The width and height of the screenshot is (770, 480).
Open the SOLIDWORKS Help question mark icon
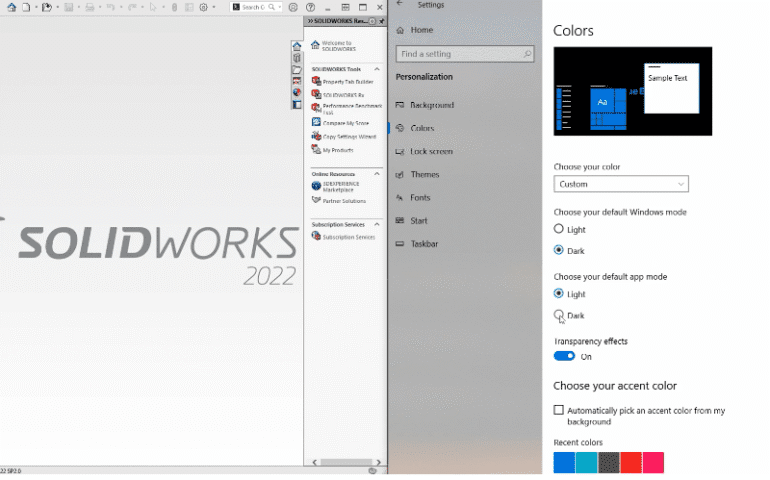click(x=310, y=7)
